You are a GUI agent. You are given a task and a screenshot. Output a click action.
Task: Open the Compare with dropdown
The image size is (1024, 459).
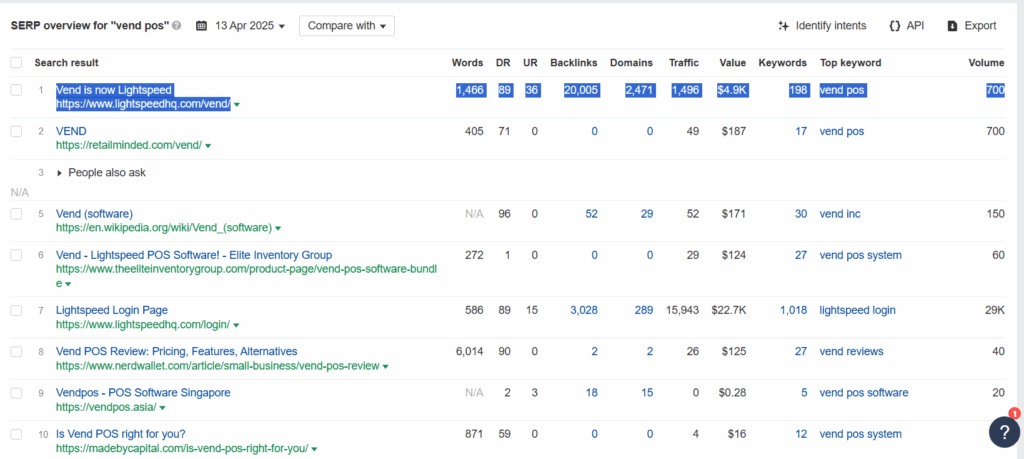point(347,26)
